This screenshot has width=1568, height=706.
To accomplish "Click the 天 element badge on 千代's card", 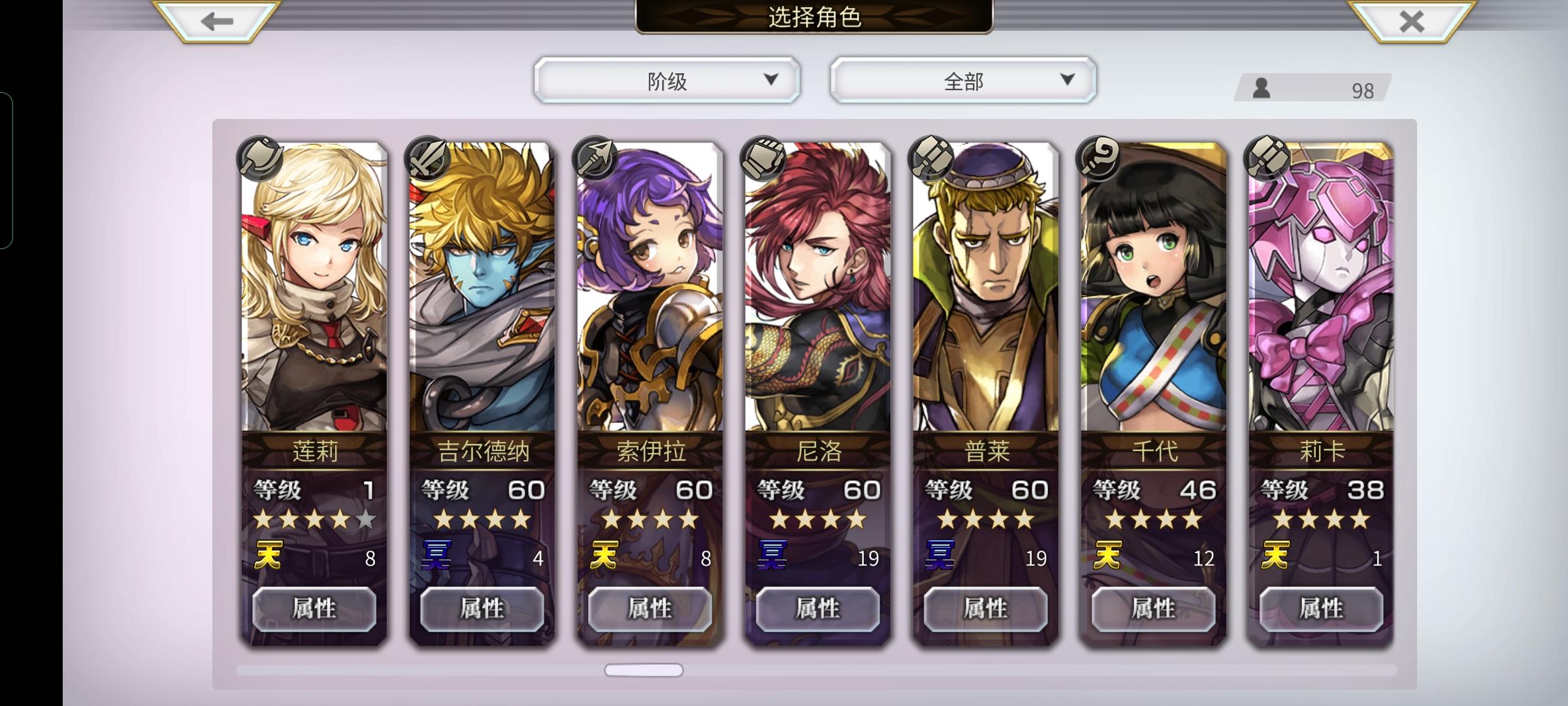I will (x=1107, y=555).
